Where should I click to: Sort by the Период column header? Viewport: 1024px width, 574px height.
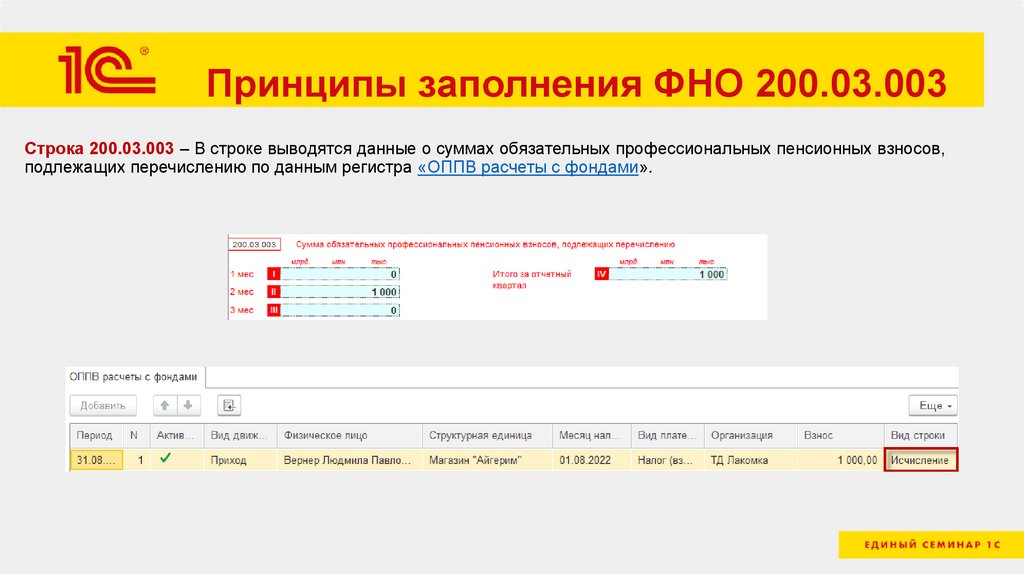95,435
